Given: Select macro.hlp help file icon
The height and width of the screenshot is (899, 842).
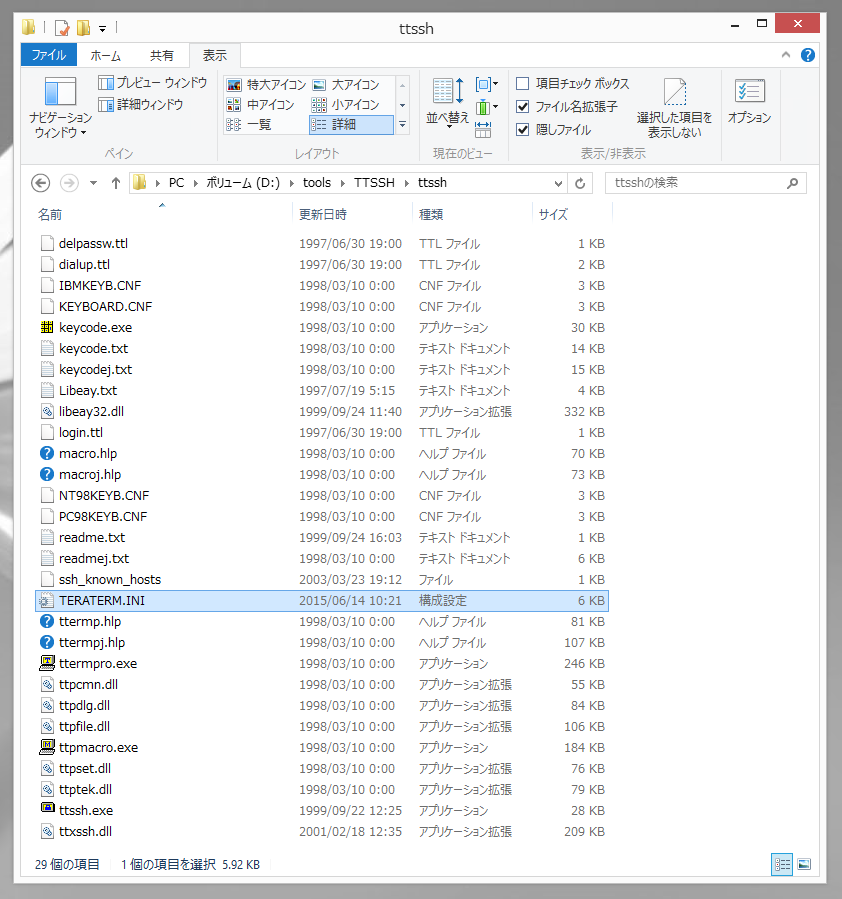Looking at the screenshot, I should pyautogui.click(x=47, y=454).
